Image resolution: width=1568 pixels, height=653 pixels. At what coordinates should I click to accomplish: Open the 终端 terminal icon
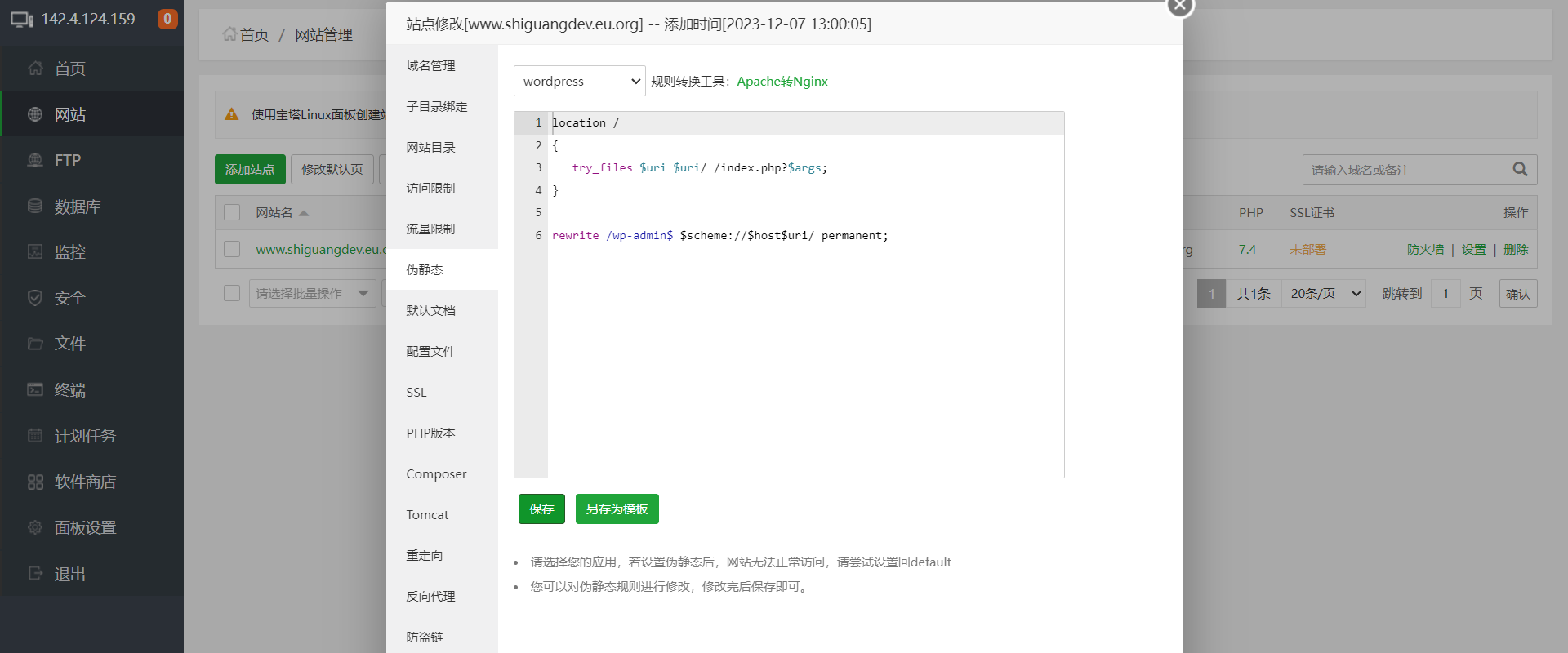[35, 389]
